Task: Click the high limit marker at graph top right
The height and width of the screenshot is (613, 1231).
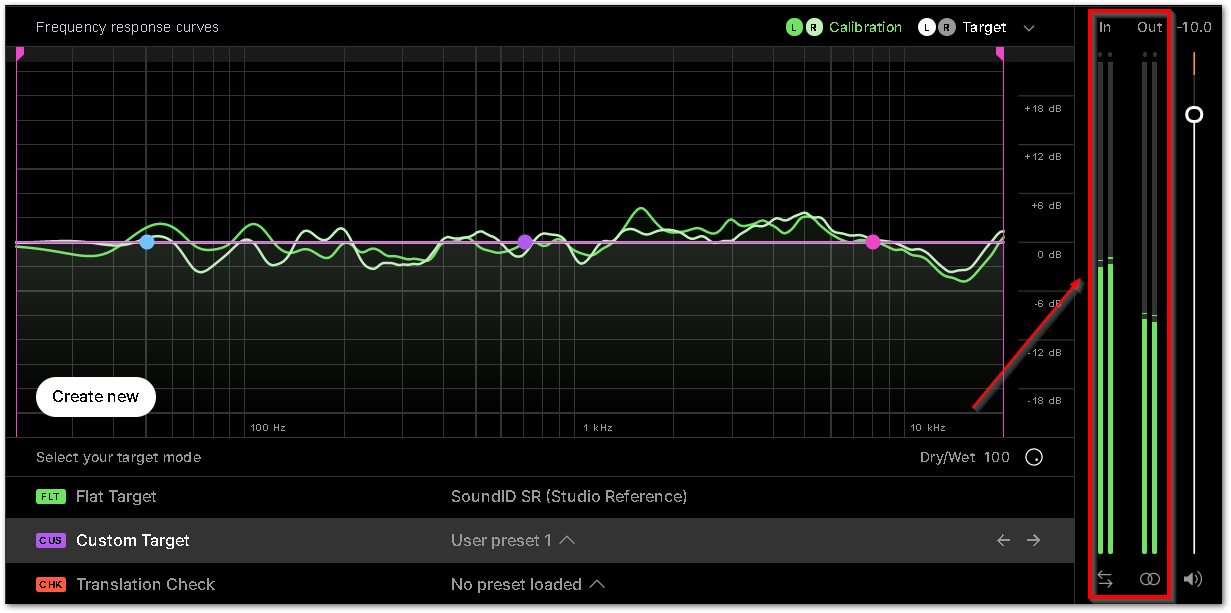Action: [999, 54]
